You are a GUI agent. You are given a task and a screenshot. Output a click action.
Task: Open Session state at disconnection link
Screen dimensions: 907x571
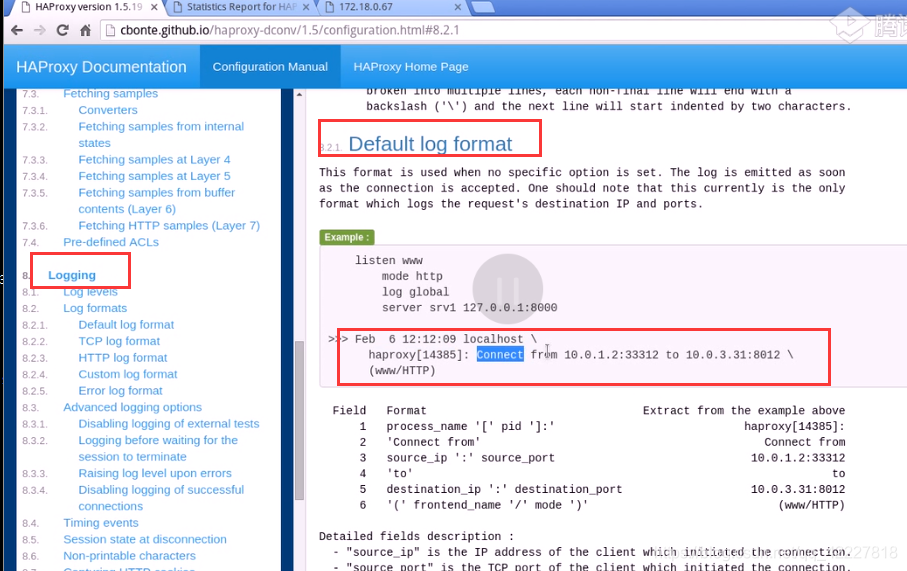[145, 539]
